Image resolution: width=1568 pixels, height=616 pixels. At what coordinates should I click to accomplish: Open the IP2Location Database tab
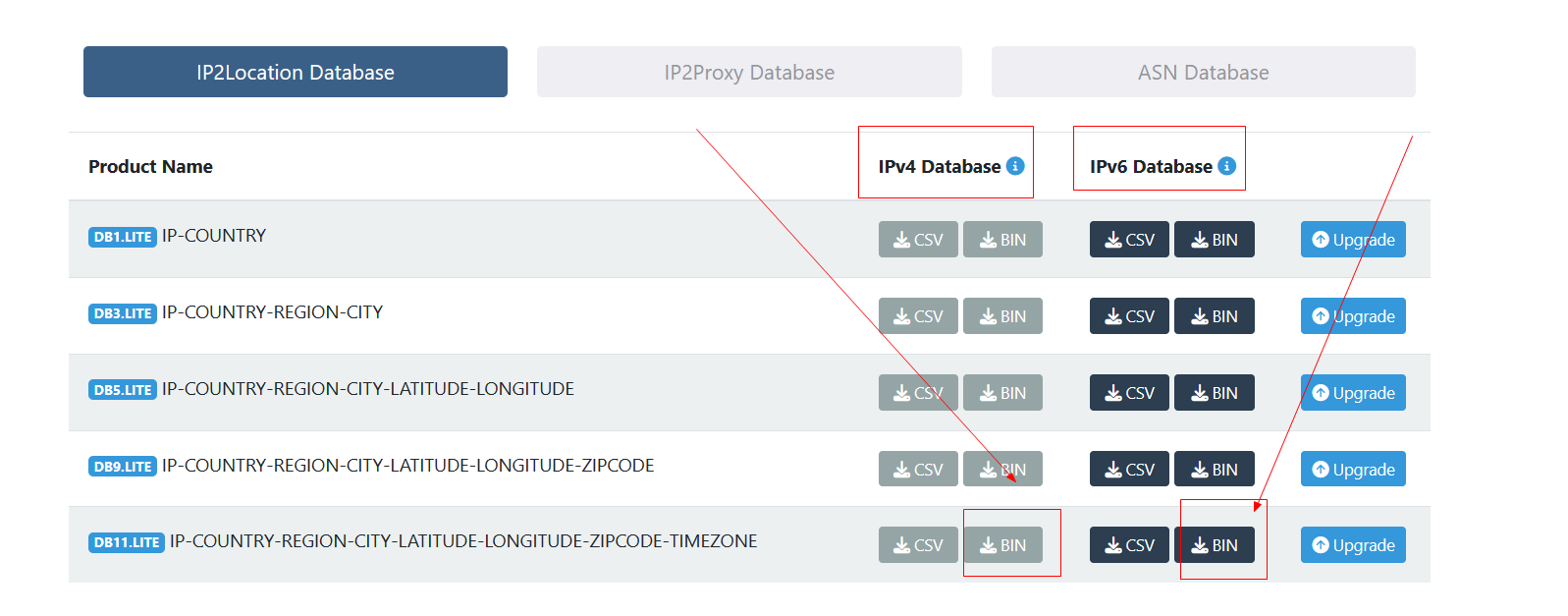click(x=296, y=72)
